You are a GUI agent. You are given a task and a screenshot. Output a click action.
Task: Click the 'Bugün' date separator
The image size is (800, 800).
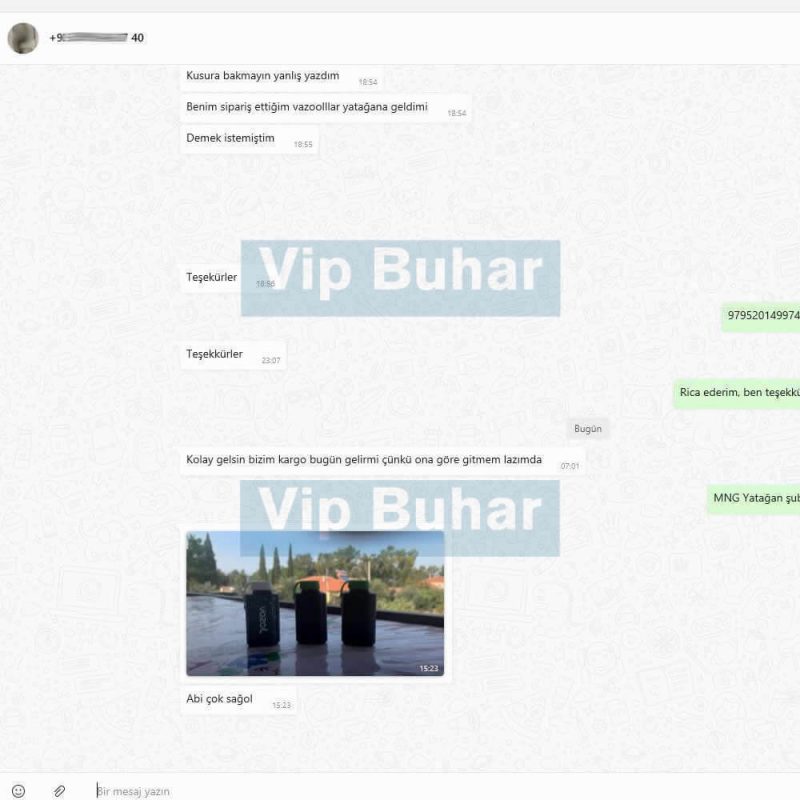pos(588,429)
